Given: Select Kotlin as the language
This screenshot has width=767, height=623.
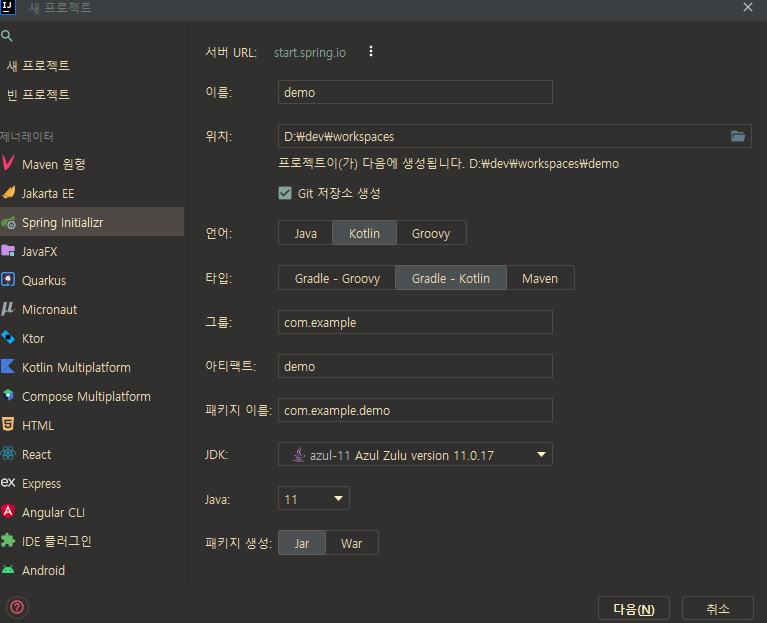Looking at the screenshot, I should click(364, 233).
